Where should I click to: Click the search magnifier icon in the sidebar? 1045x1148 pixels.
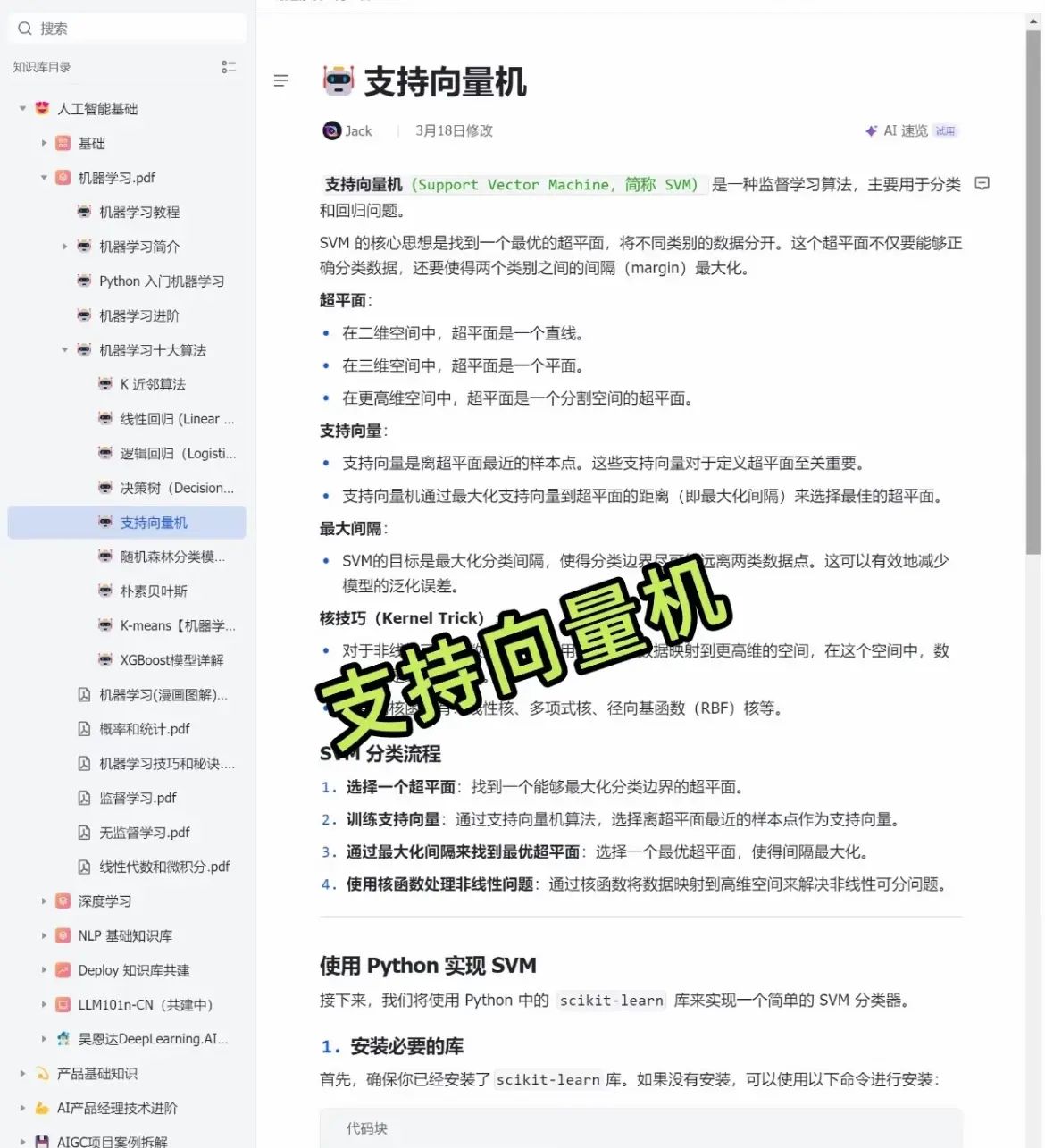click(24, 28)
